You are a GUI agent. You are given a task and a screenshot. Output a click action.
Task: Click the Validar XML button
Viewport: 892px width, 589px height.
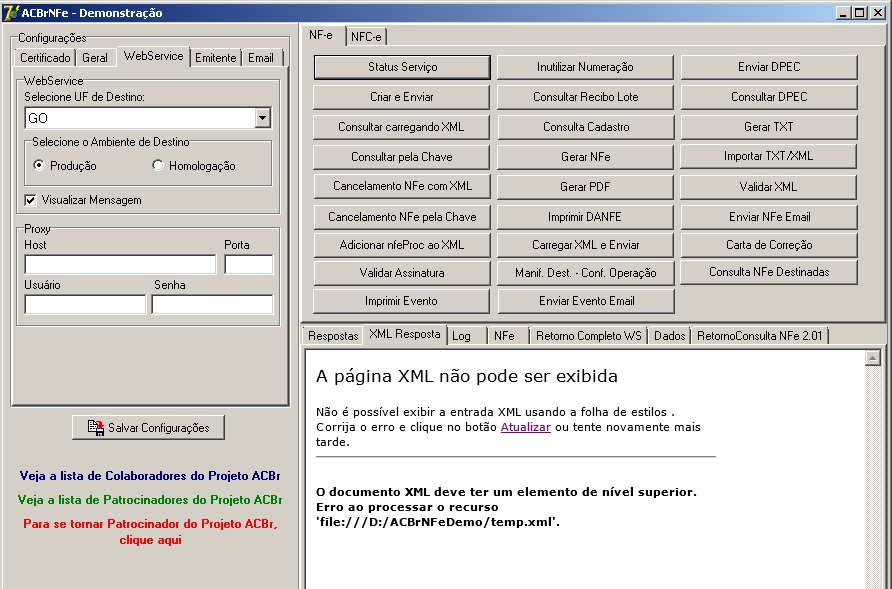pyautogui.click(x=769, y=187)
